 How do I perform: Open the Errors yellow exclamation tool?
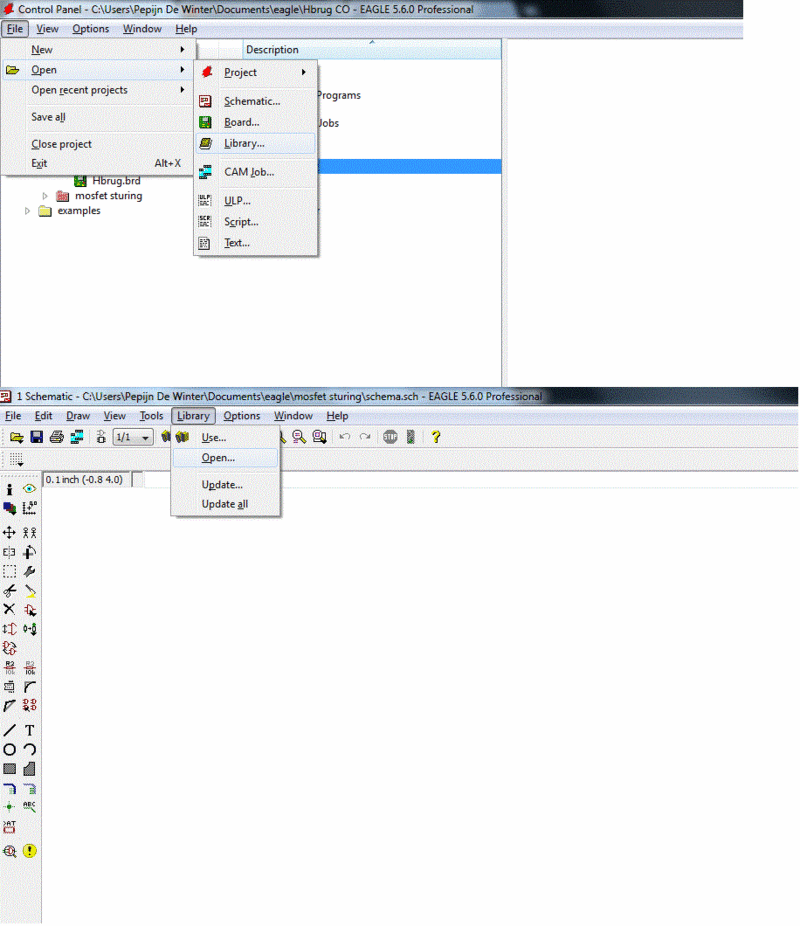(x=30, y=852)
